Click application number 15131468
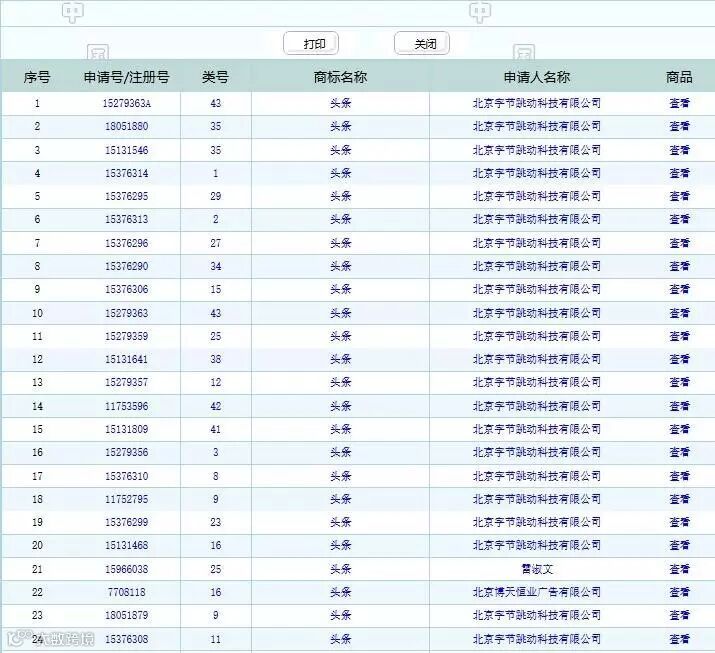715x653 pixels. (127, 545)
